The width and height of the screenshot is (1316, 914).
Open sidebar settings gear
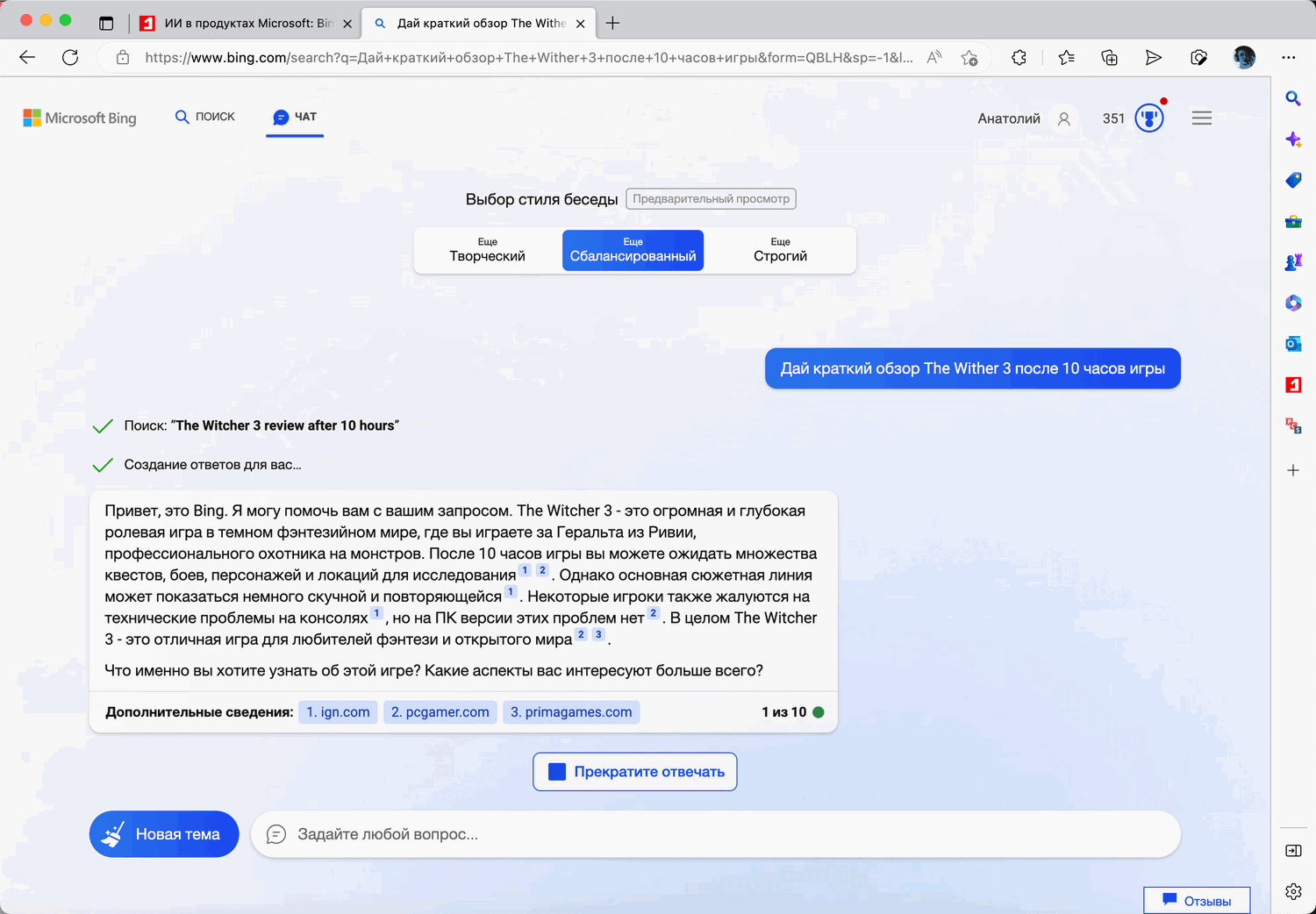(1293, 891)
